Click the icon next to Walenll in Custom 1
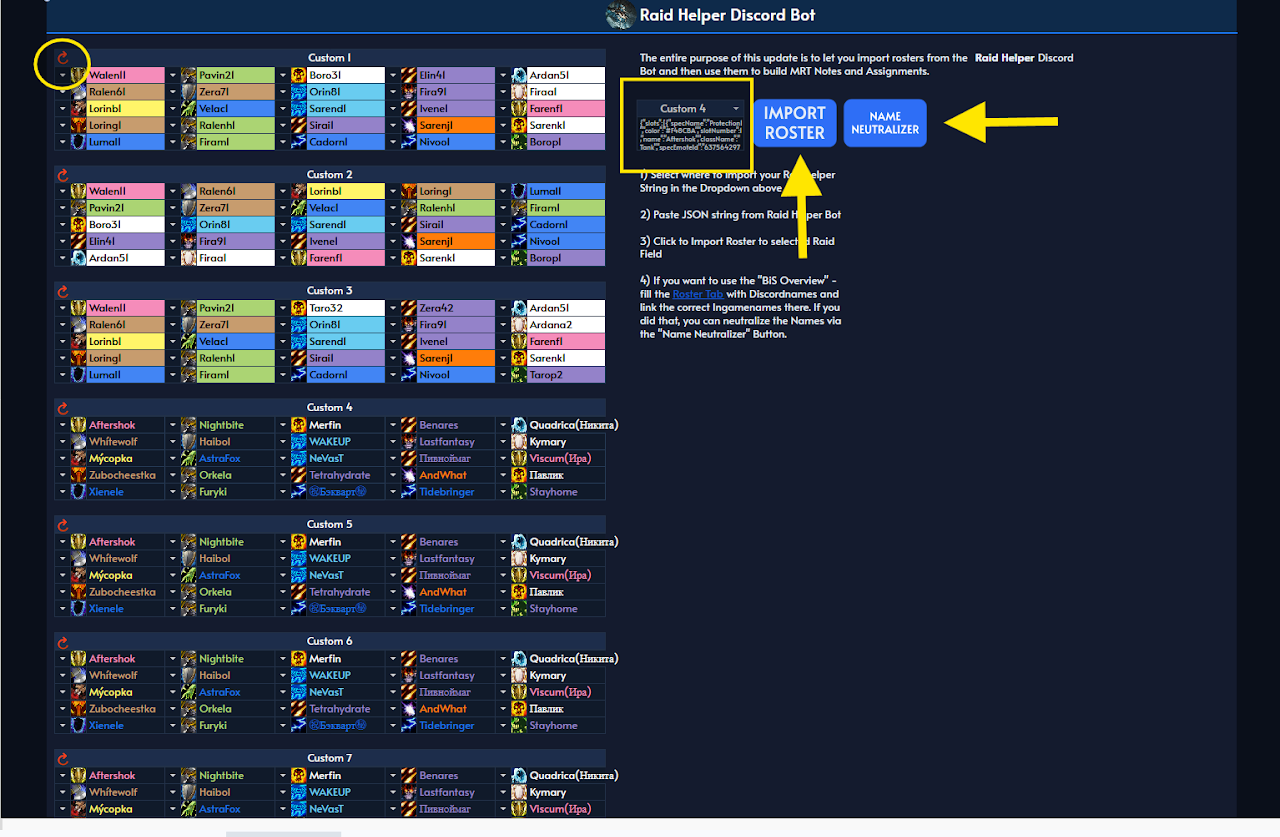 [x=78, y=75]
